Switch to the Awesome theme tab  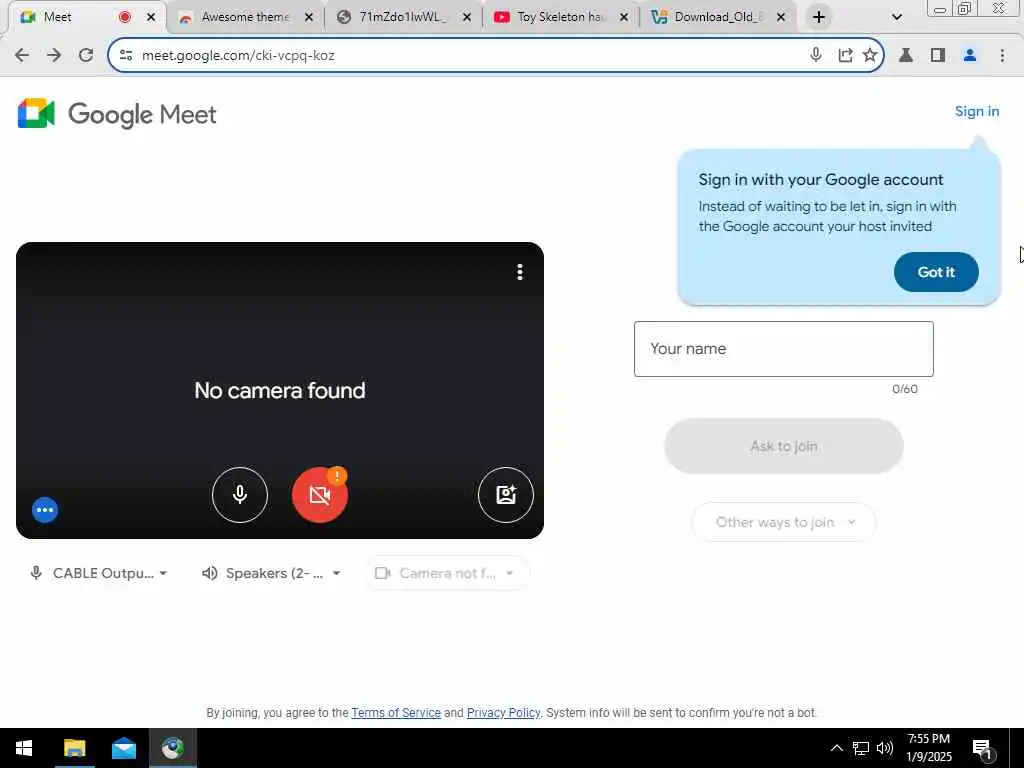pyautogui.click(x=245, y=17)
